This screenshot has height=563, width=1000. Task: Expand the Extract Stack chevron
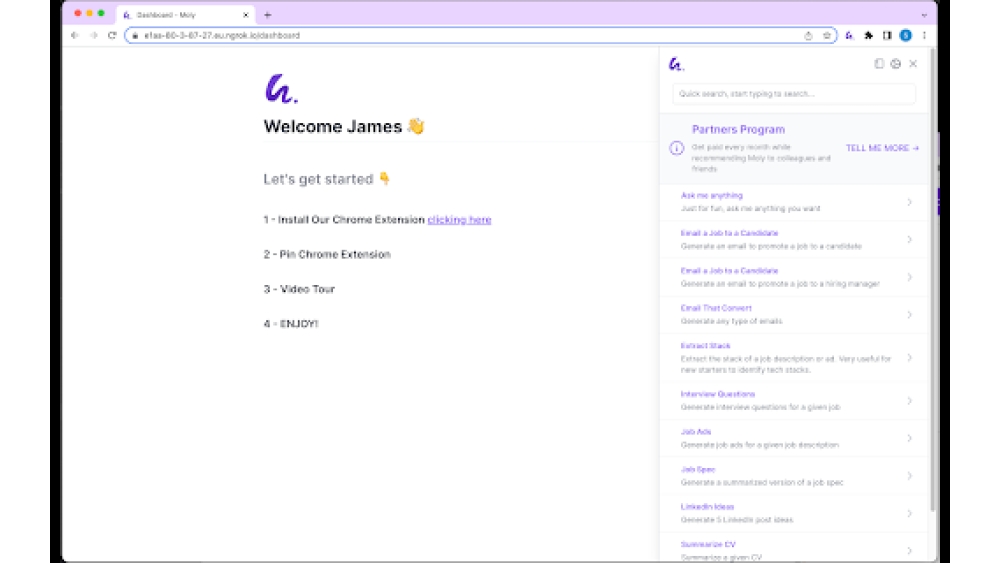(x=909, y=358)
